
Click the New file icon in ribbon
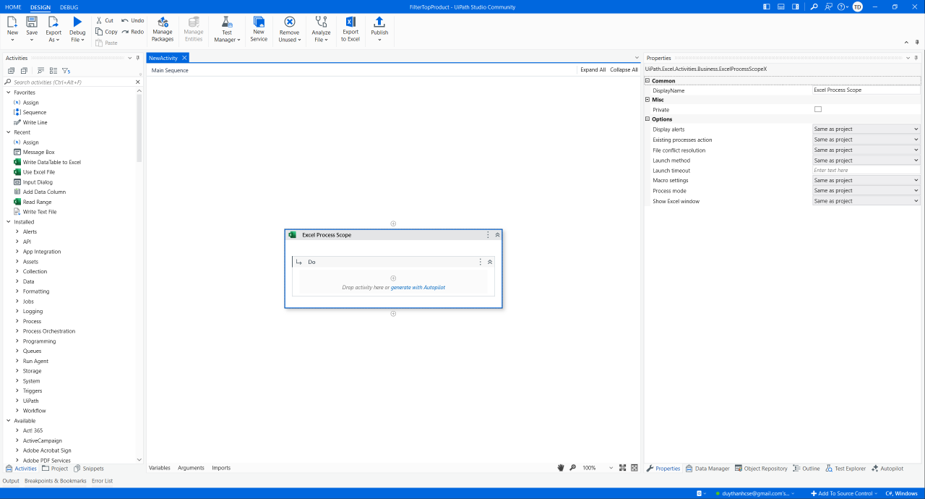pyautogui.click(x=12, y=28)
